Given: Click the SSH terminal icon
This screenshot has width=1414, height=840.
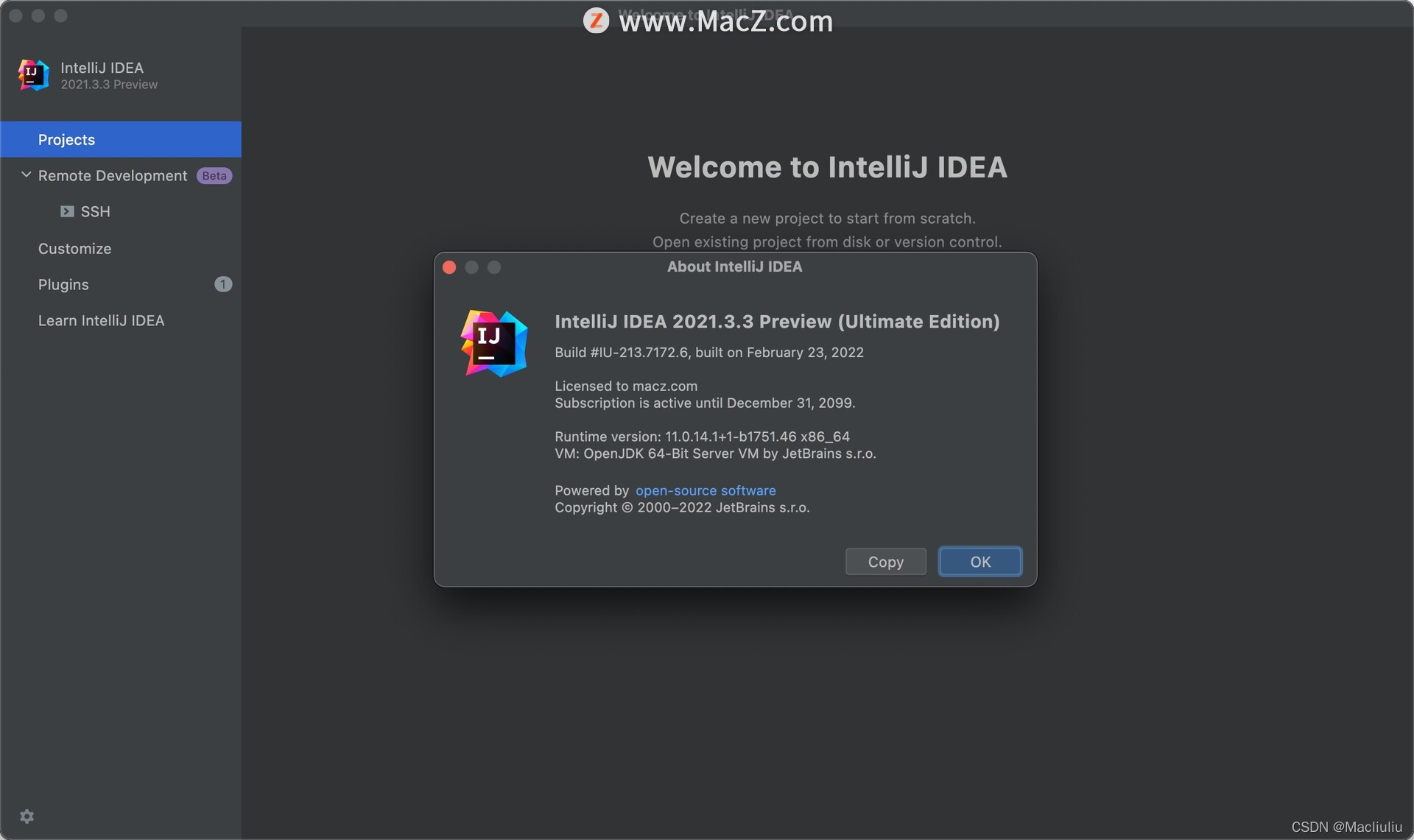Looking at the screenshot, I should point(67,211).
